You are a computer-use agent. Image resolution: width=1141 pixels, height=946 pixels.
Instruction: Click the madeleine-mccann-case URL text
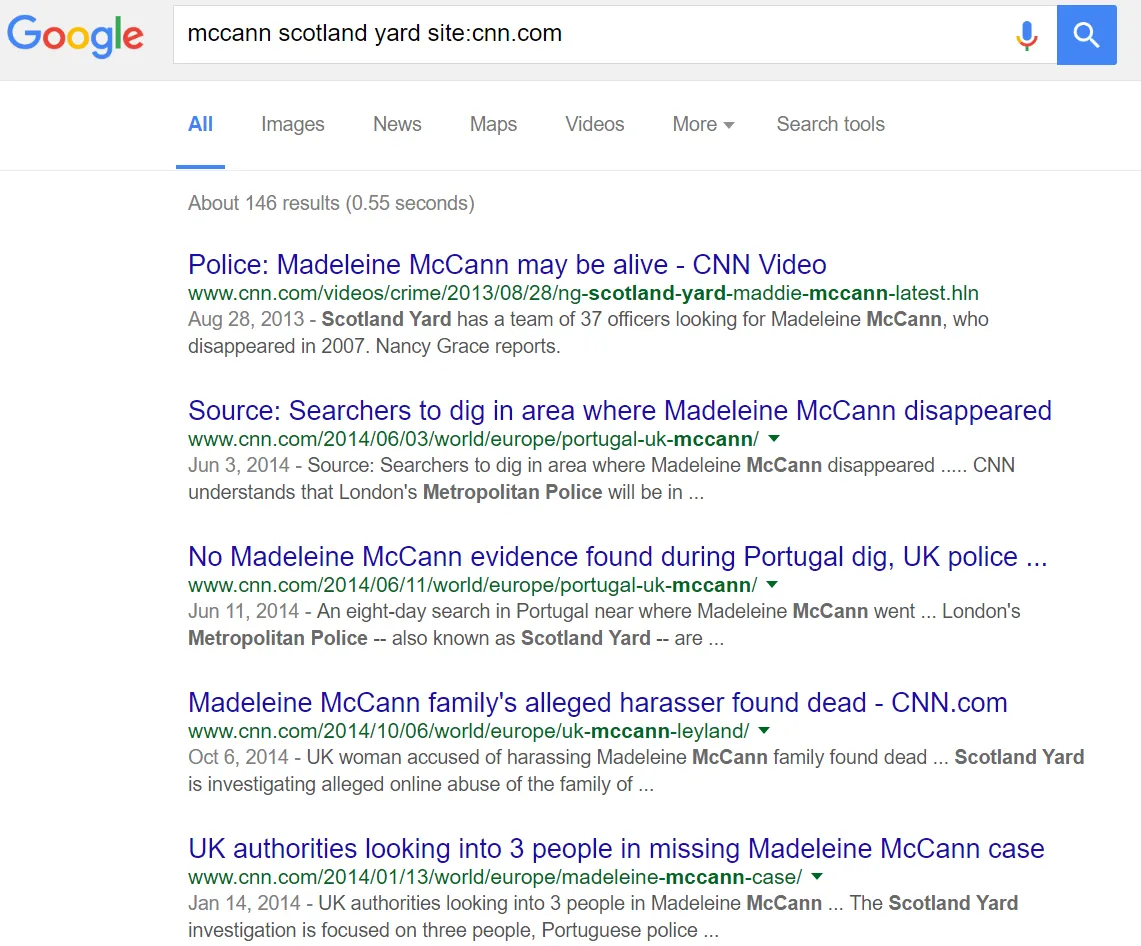coord(495,878)
